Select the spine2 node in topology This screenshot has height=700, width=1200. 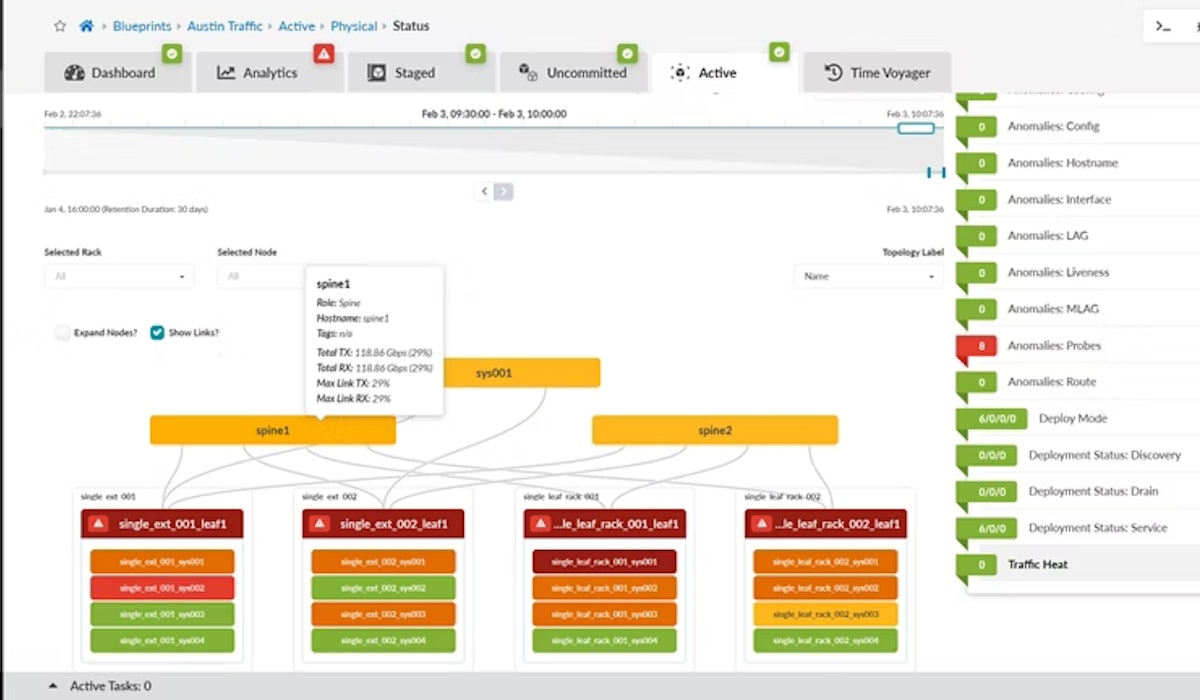715,430
